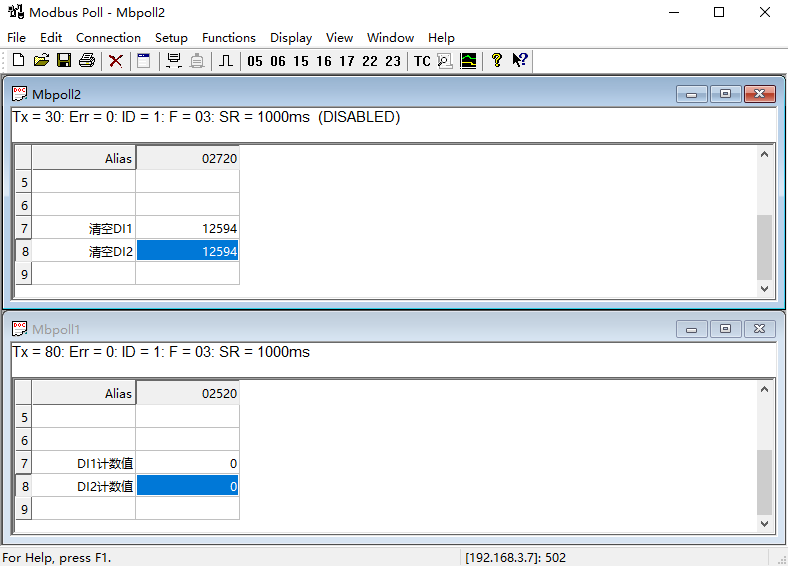This screenshot has width=788, height=566.
Task: Click the function 05 toolbar button
Action: (x=255, y=61)
